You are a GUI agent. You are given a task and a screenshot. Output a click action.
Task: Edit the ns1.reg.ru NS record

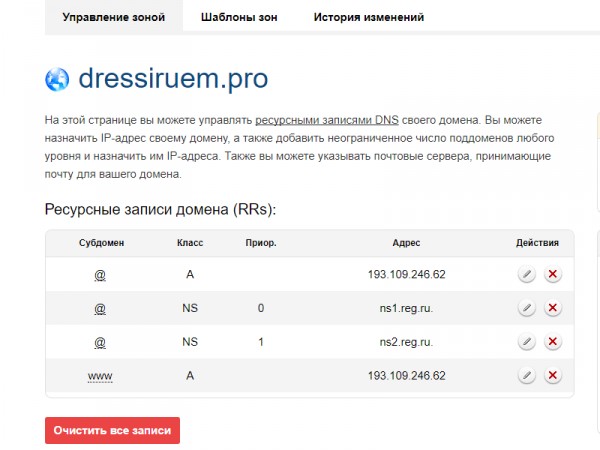tap(527, 308)
